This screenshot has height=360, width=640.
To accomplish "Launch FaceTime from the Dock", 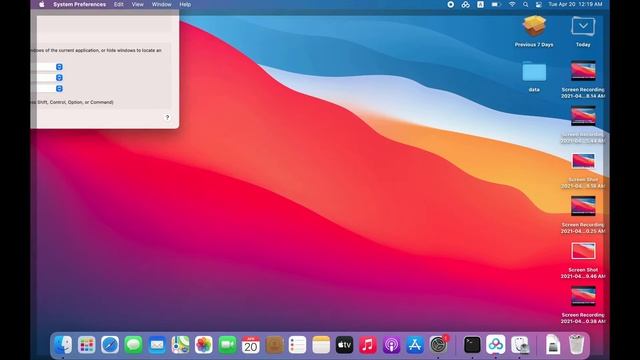I will tap(227, 345).
